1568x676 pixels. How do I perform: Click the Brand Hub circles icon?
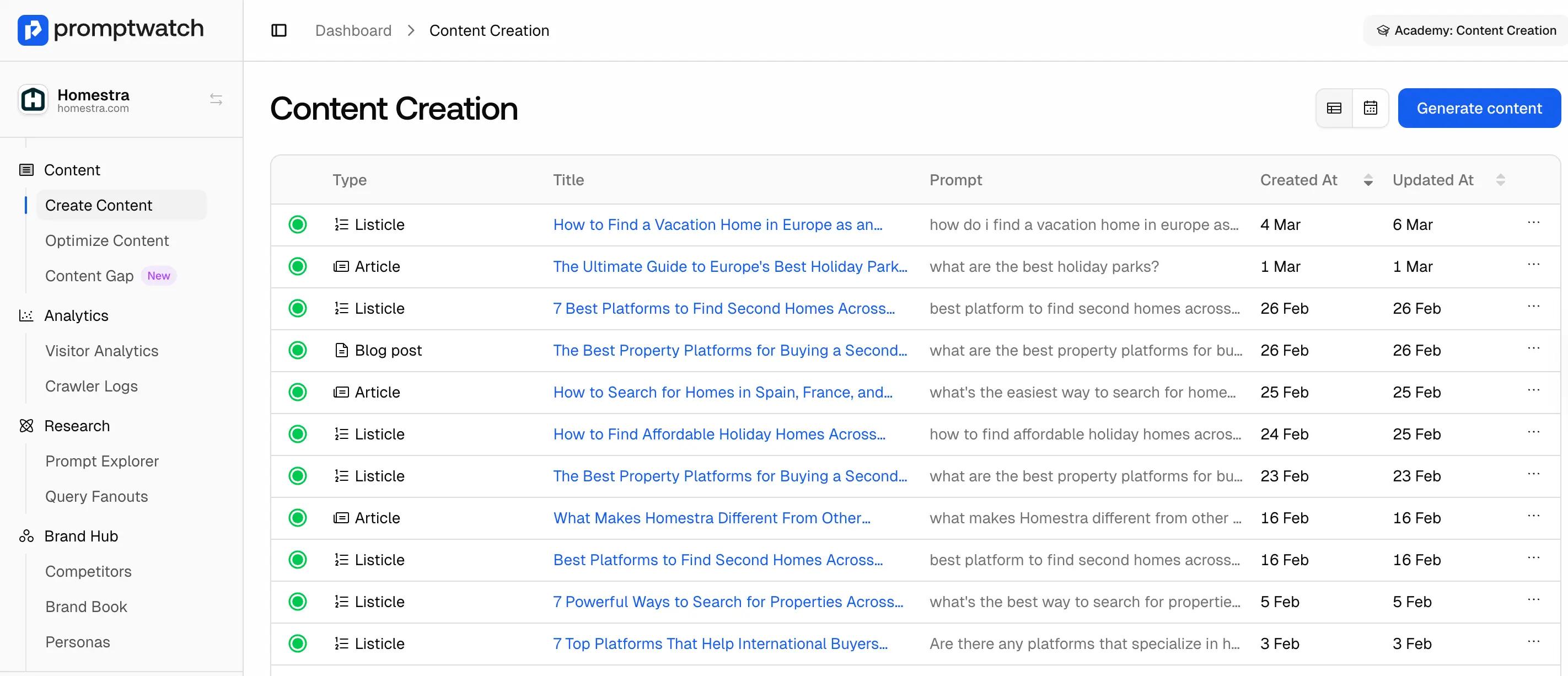[x=26, y=536]
